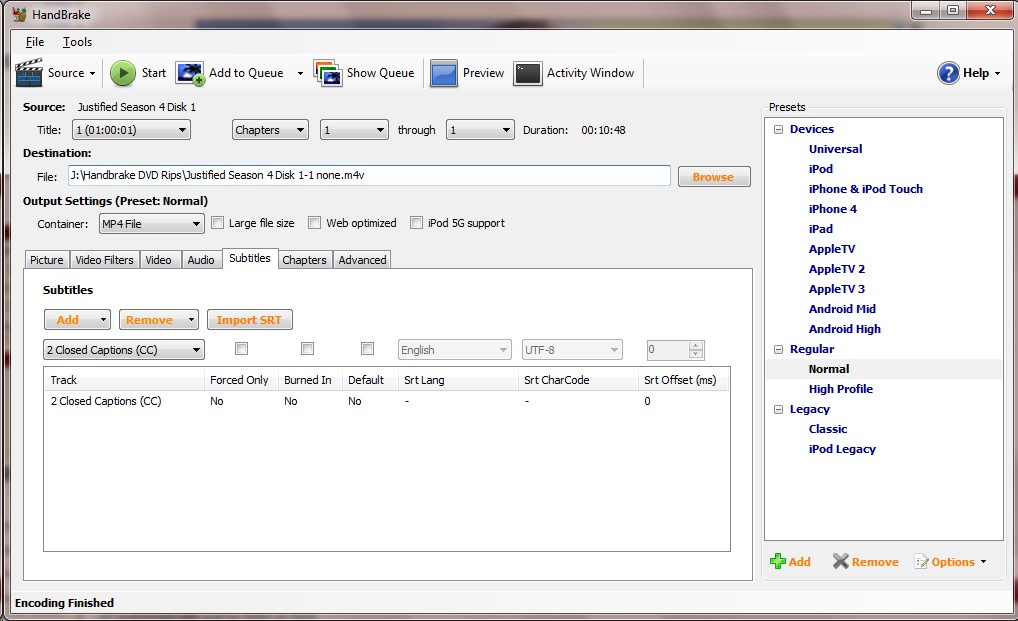Open the subtitle track Closed Captions dropdown
The height and width of the screenshot is (621, 1018).
tap(124, 350)
